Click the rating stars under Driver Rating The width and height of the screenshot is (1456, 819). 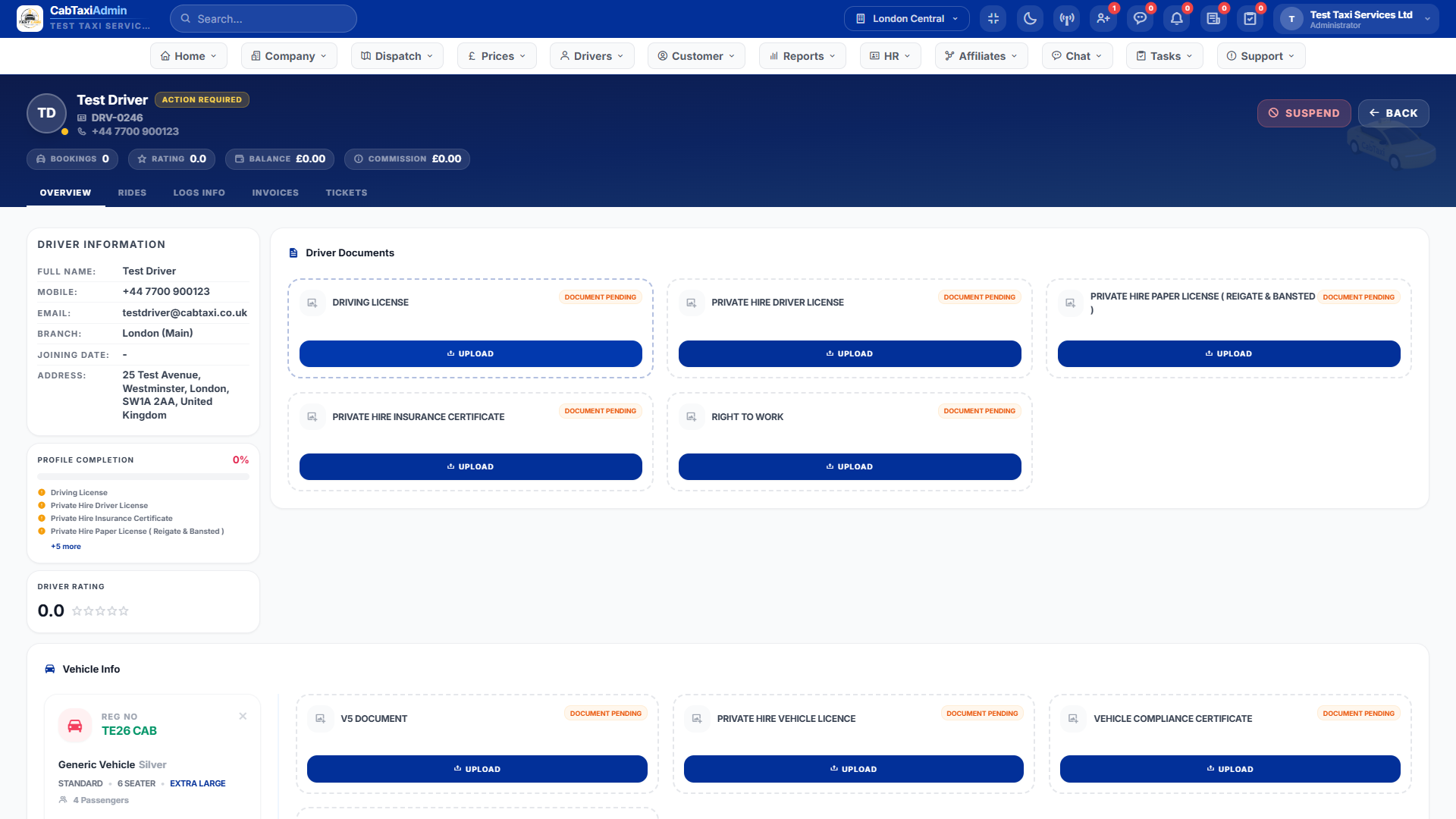100,610
